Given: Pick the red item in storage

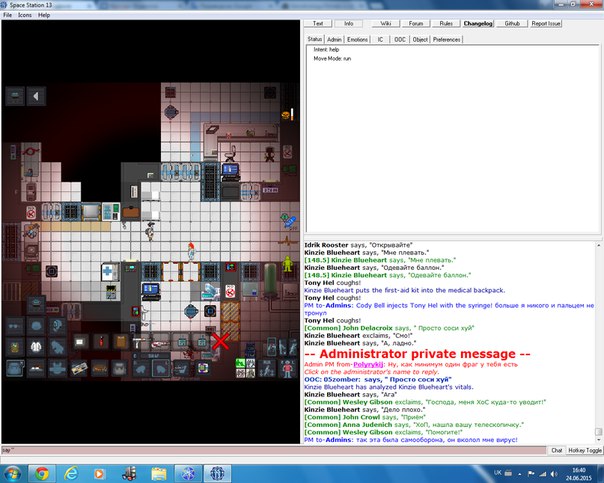Looking at the screenshot, I should pos(101,341).
